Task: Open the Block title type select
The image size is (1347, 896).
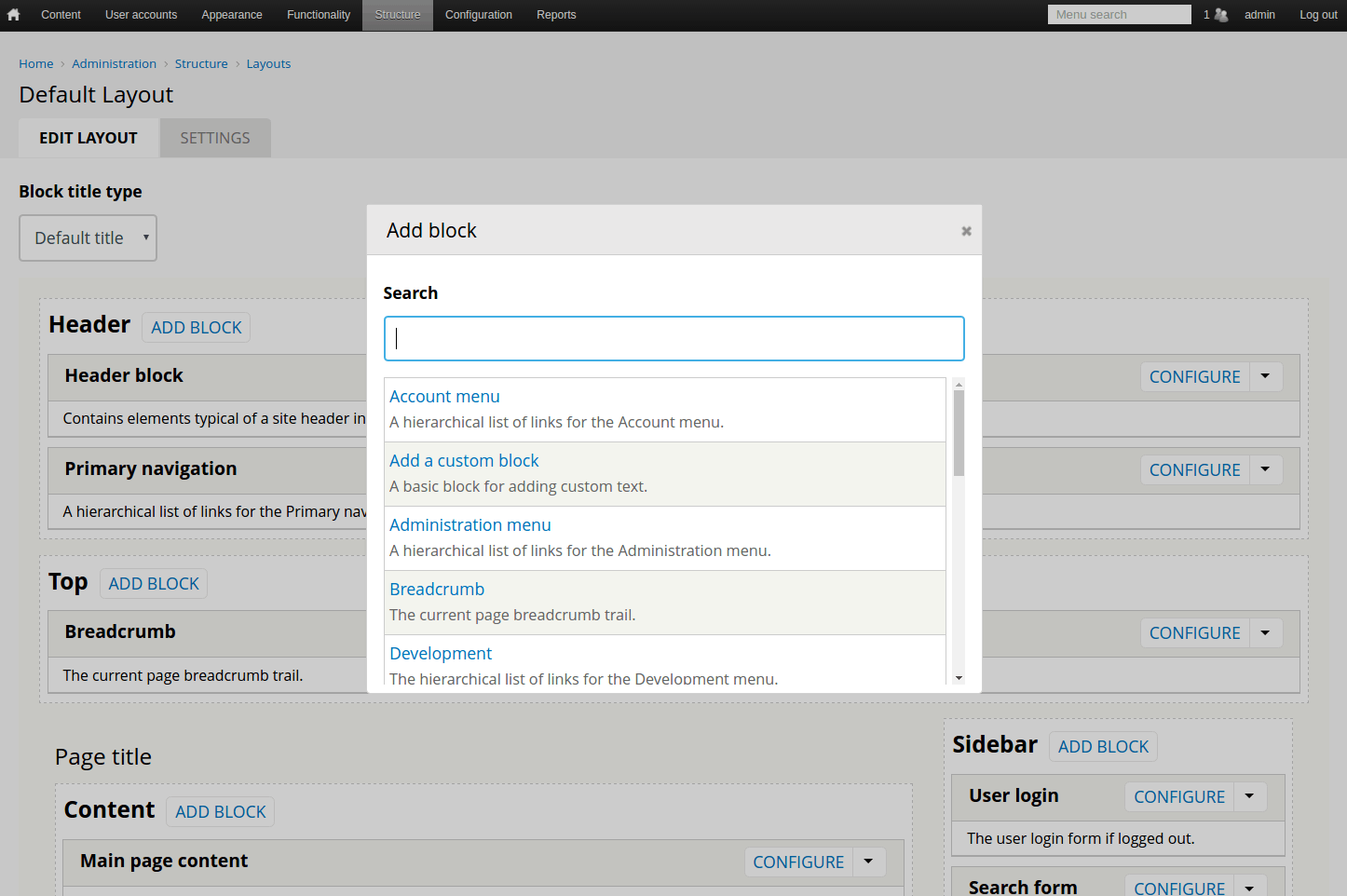Action: pos(88,238)
